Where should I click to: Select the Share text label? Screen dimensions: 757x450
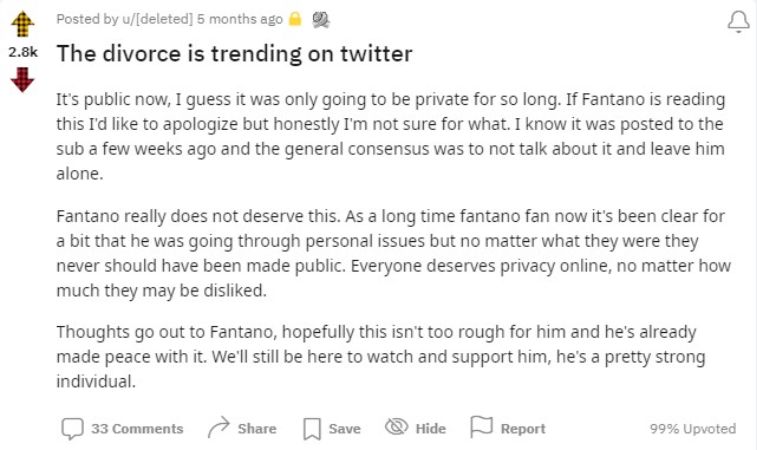pyautogui.click(x=257, y=429)
